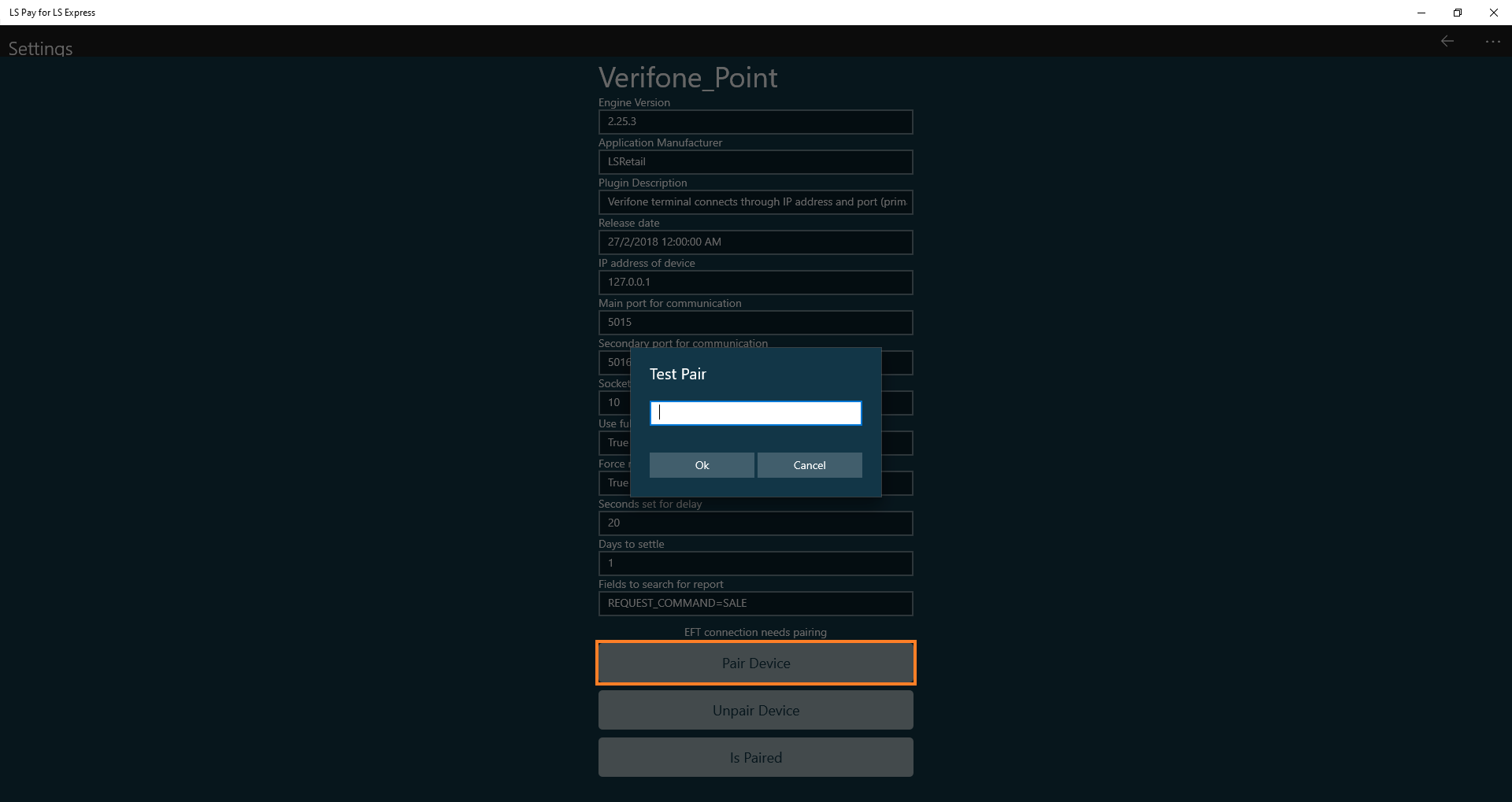Open the more options ellipsis menu
This screenshot has height=802, width=1512.
click(x=1492, y=41)
